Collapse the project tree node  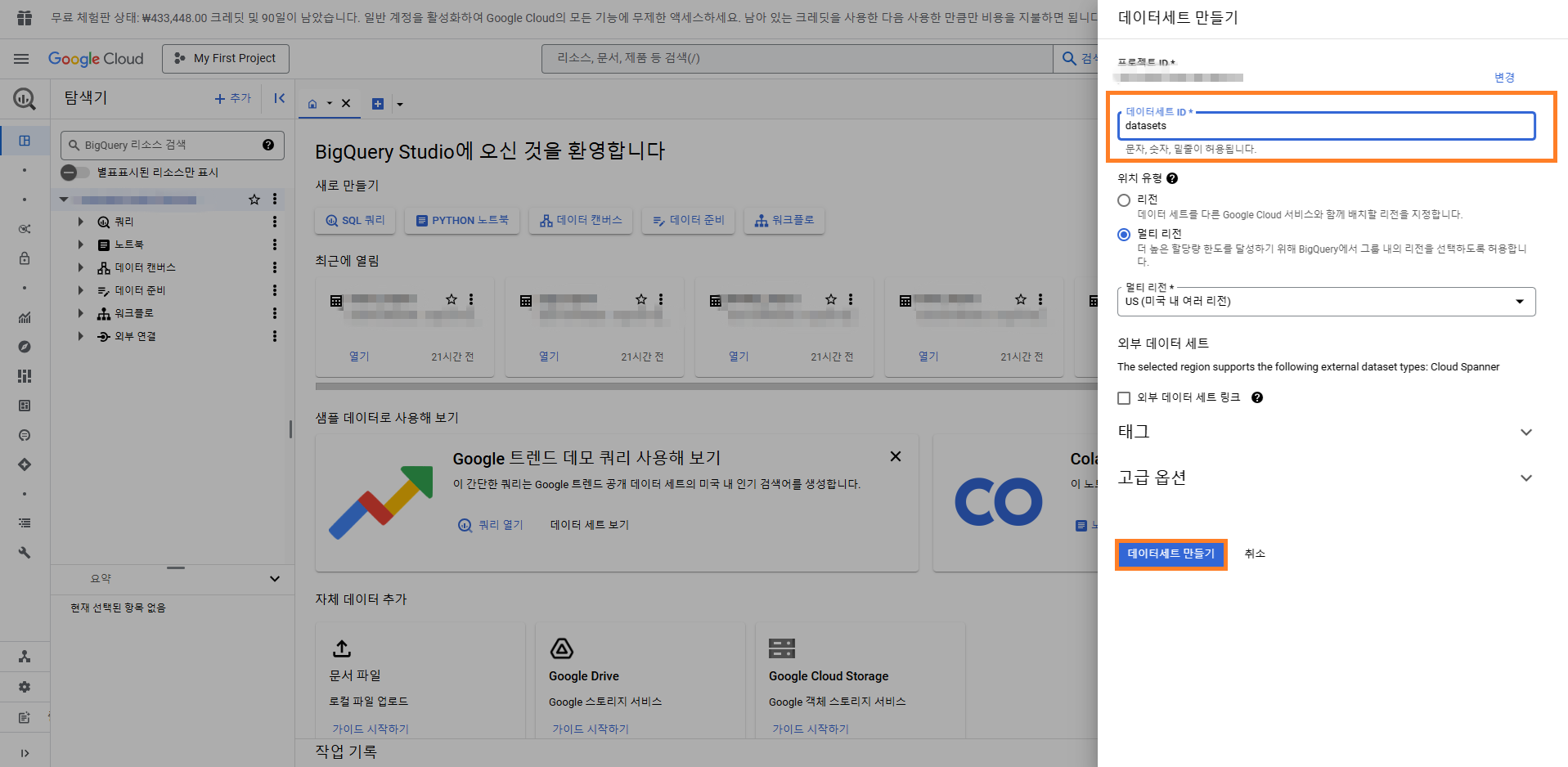(64, 200)
